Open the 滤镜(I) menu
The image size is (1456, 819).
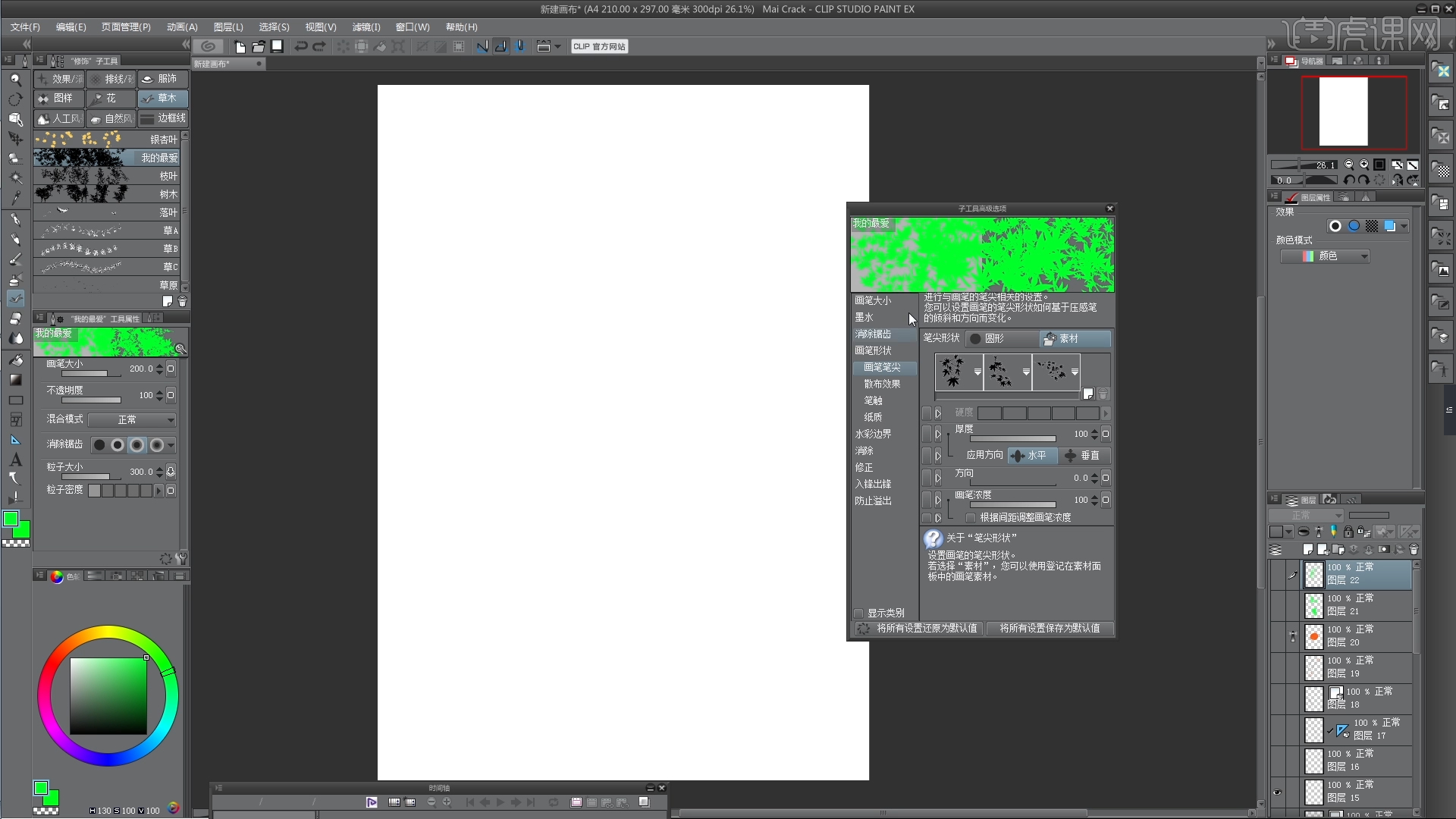coord(366,27)
